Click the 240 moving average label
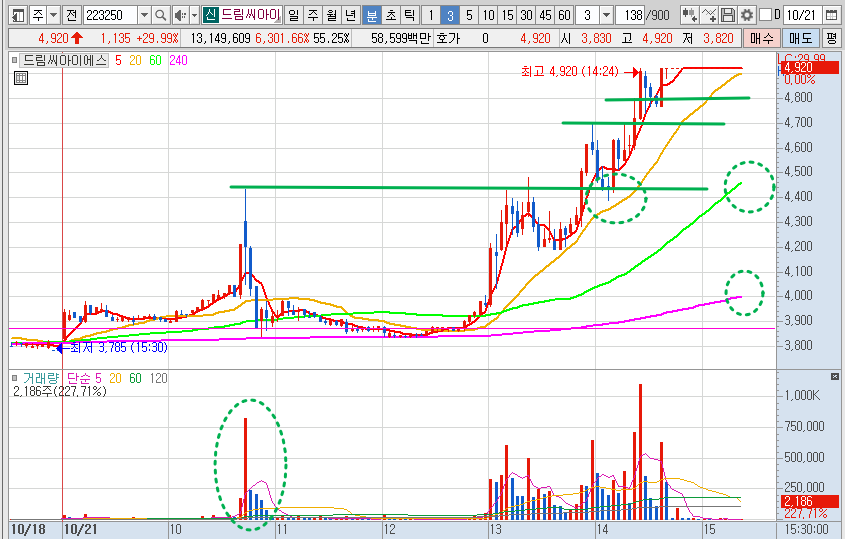845x539 pixels. click(x=178, y=60)
